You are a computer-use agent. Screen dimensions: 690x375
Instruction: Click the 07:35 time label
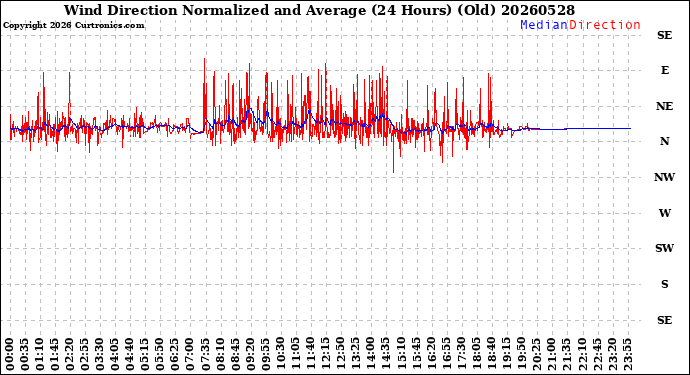coord(205,354)
